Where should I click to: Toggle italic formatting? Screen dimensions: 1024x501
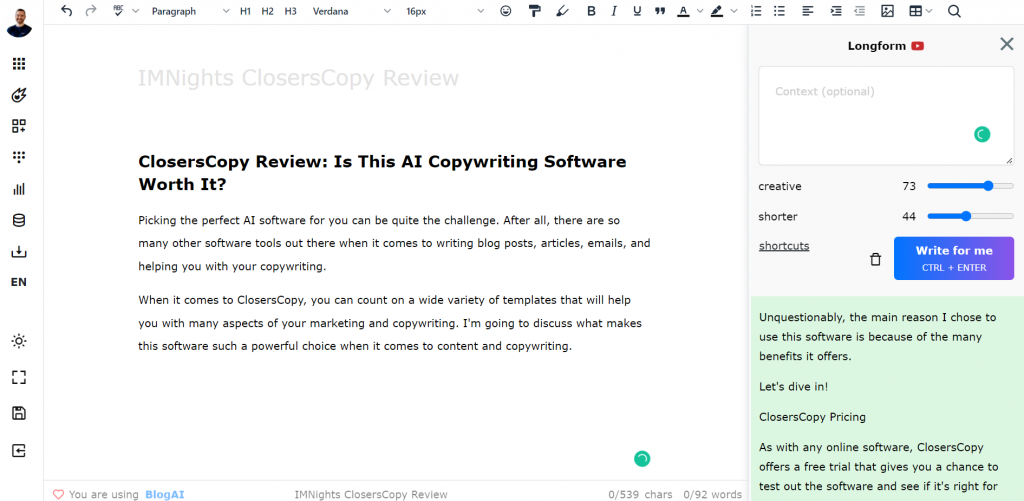614,11
